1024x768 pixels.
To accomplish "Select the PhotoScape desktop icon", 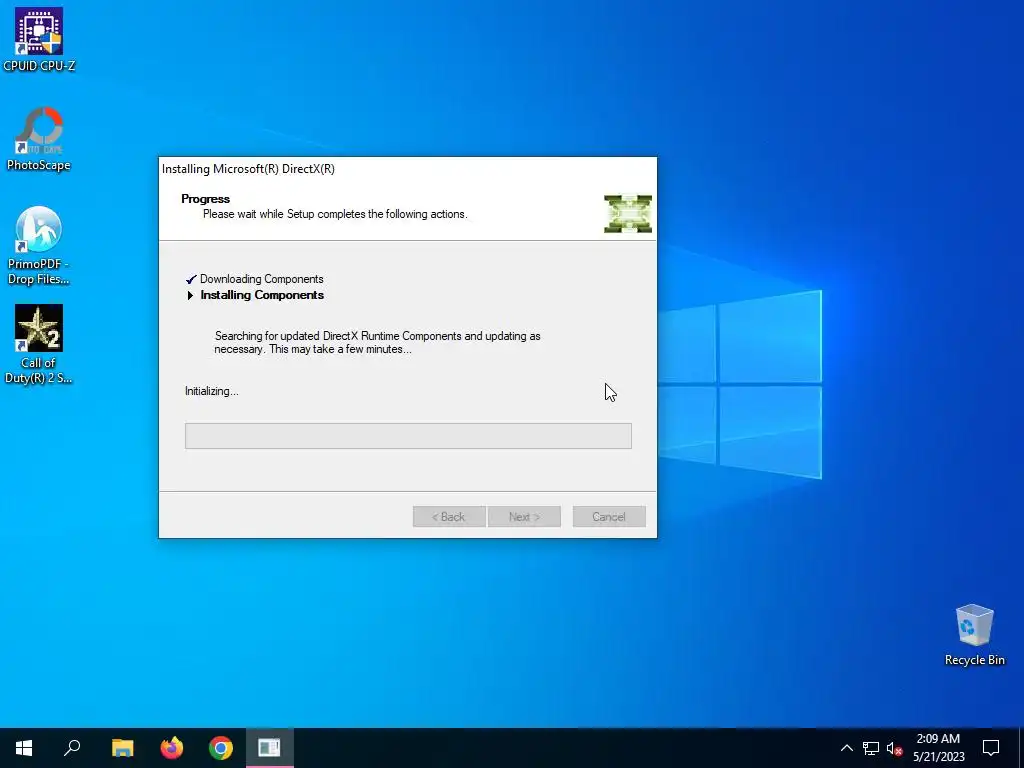I will tap(39, 138).
